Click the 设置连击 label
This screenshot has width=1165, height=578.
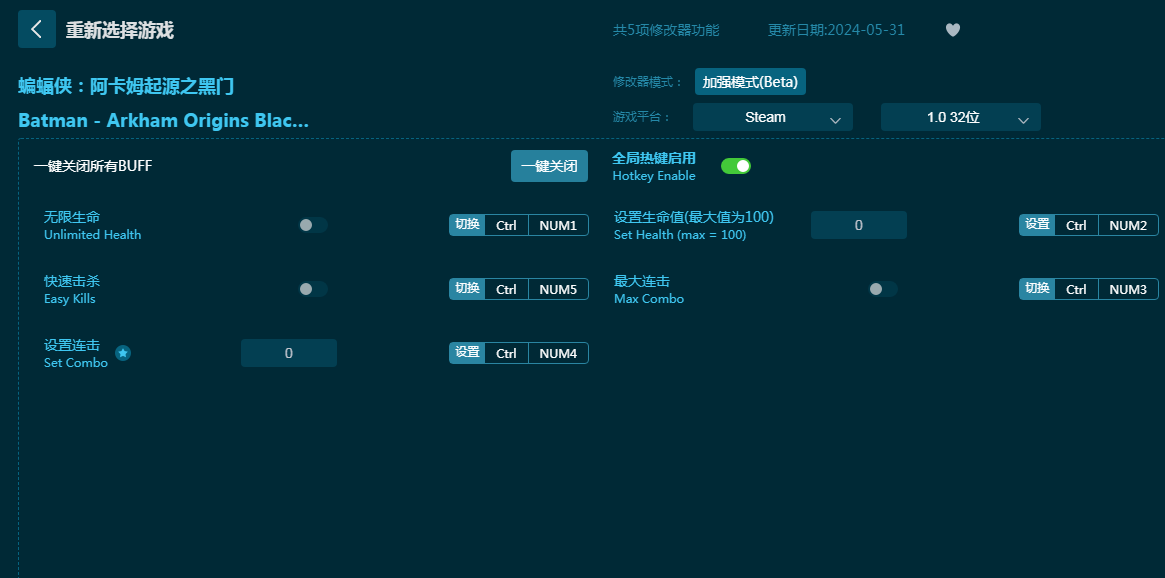point(72,345)
